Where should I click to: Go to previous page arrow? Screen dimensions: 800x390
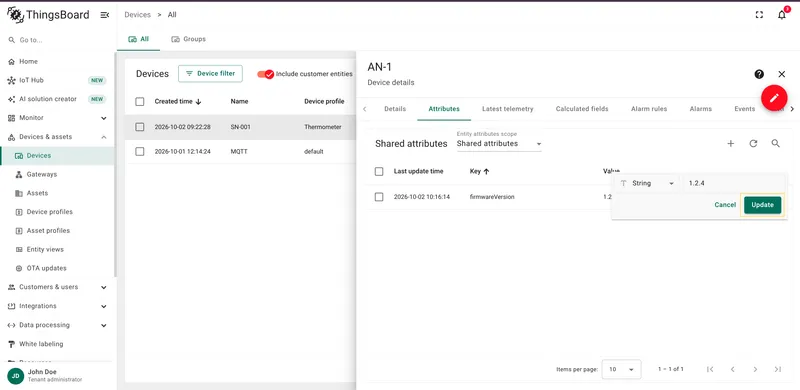click(x=733, y=369)
